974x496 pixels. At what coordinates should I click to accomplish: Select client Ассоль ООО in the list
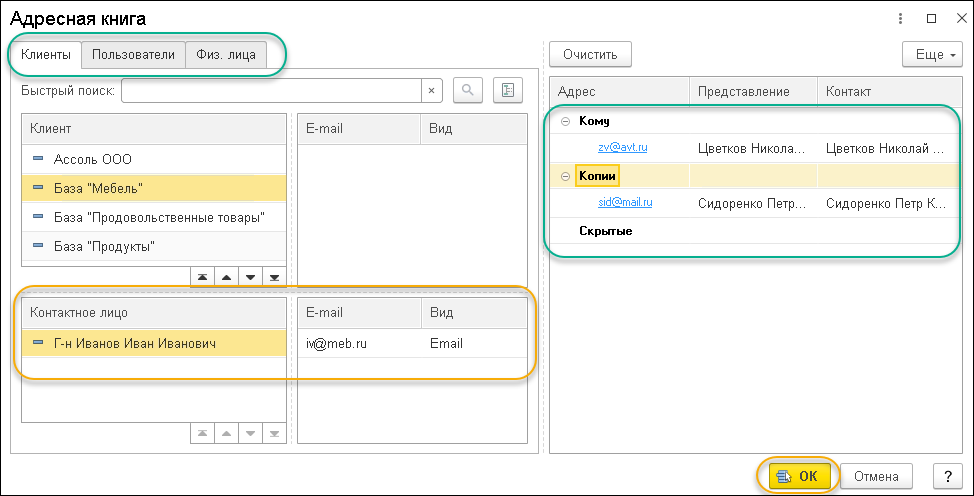coord(93,159)
